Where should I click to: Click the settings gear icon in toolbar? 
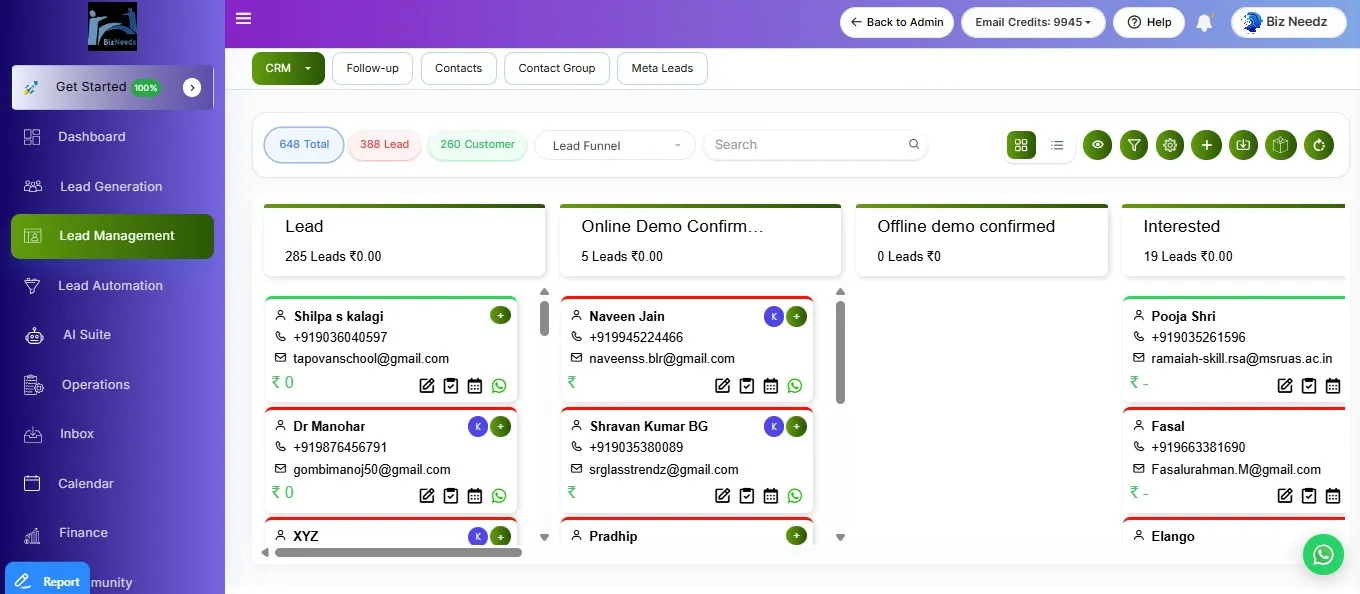1170,145
